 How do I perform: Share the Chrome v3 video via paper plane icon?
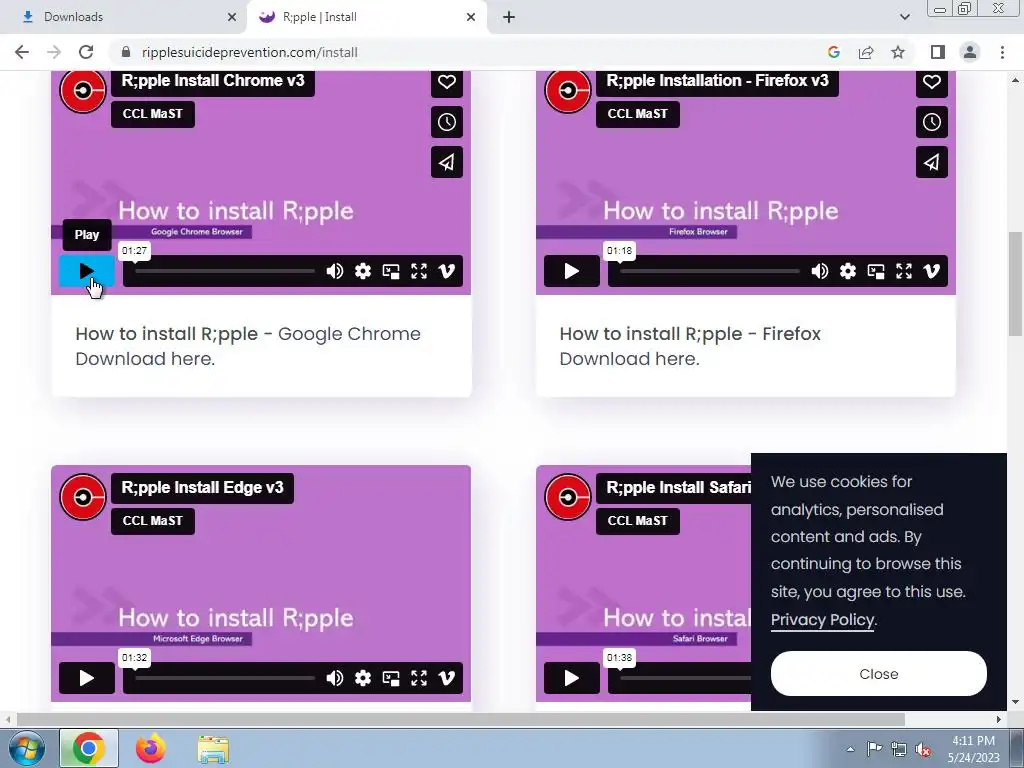[x=447, y=162]
